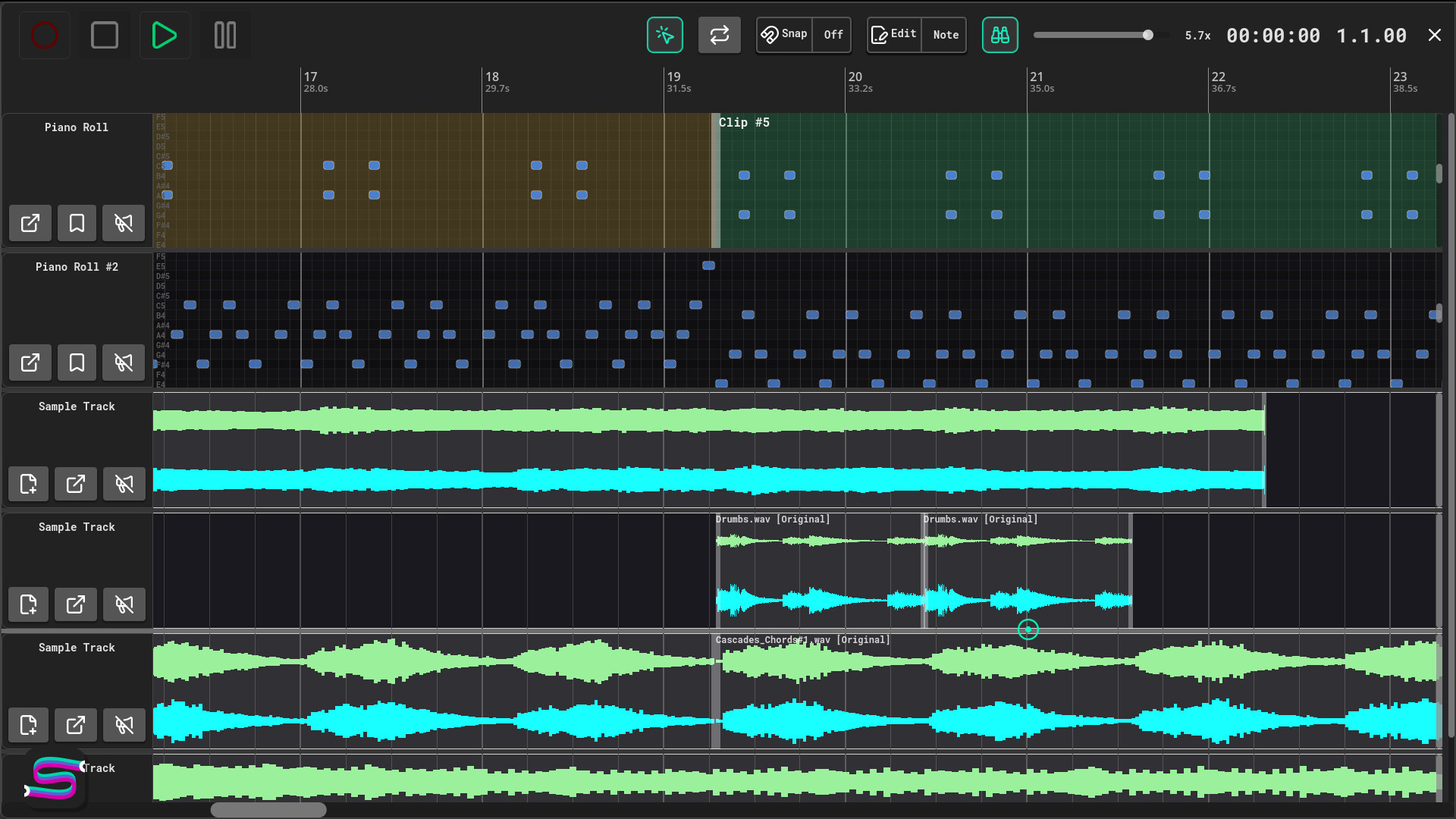Viewport: 1456px width, 819px height.
Task: Click the second Drumbs.wav [Original] clip
Action: pyautogui.click(x=1028, y=570)
